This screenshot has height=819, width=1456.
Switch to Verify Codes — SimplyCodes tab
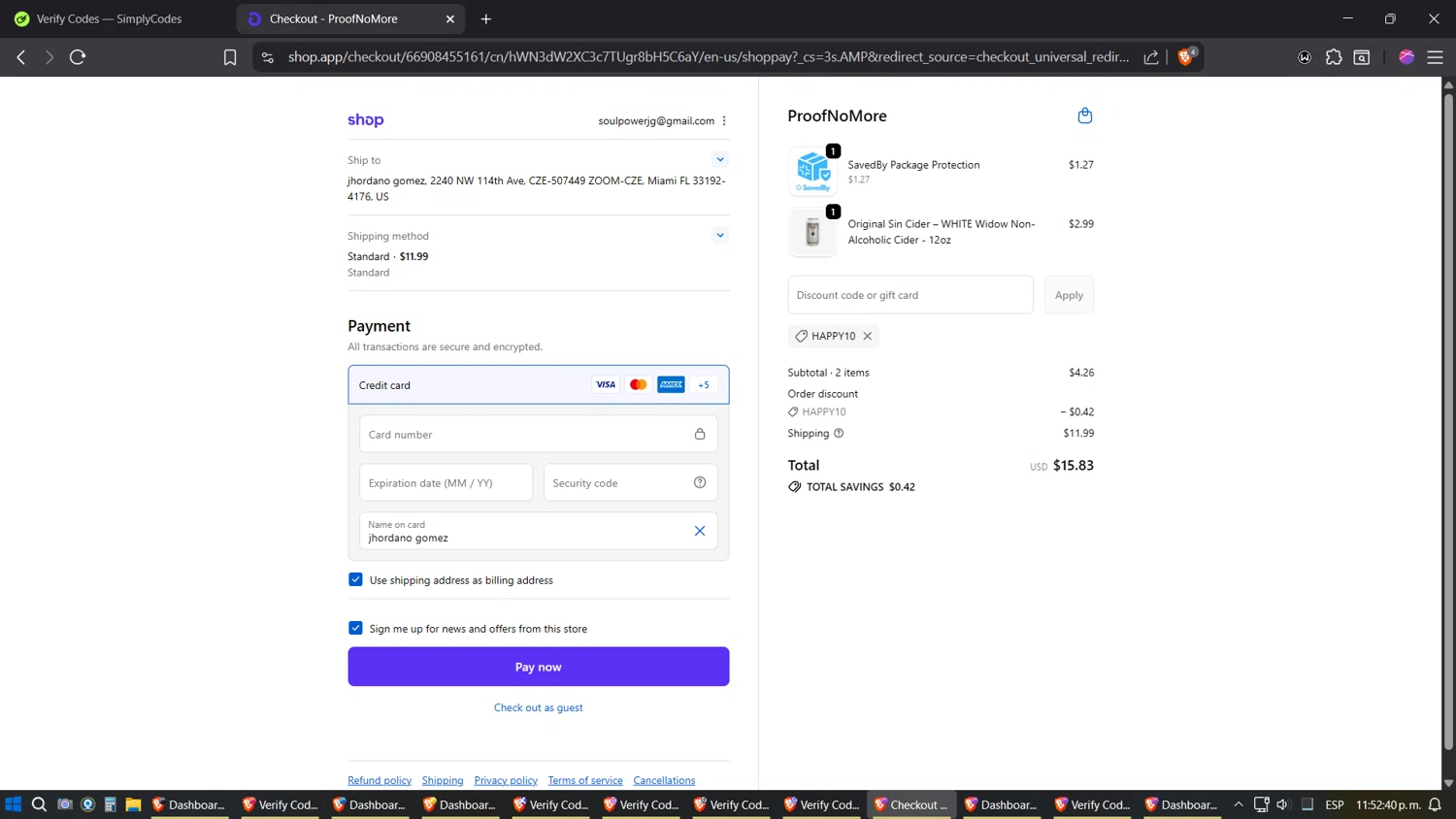click(x=109, y=18)
